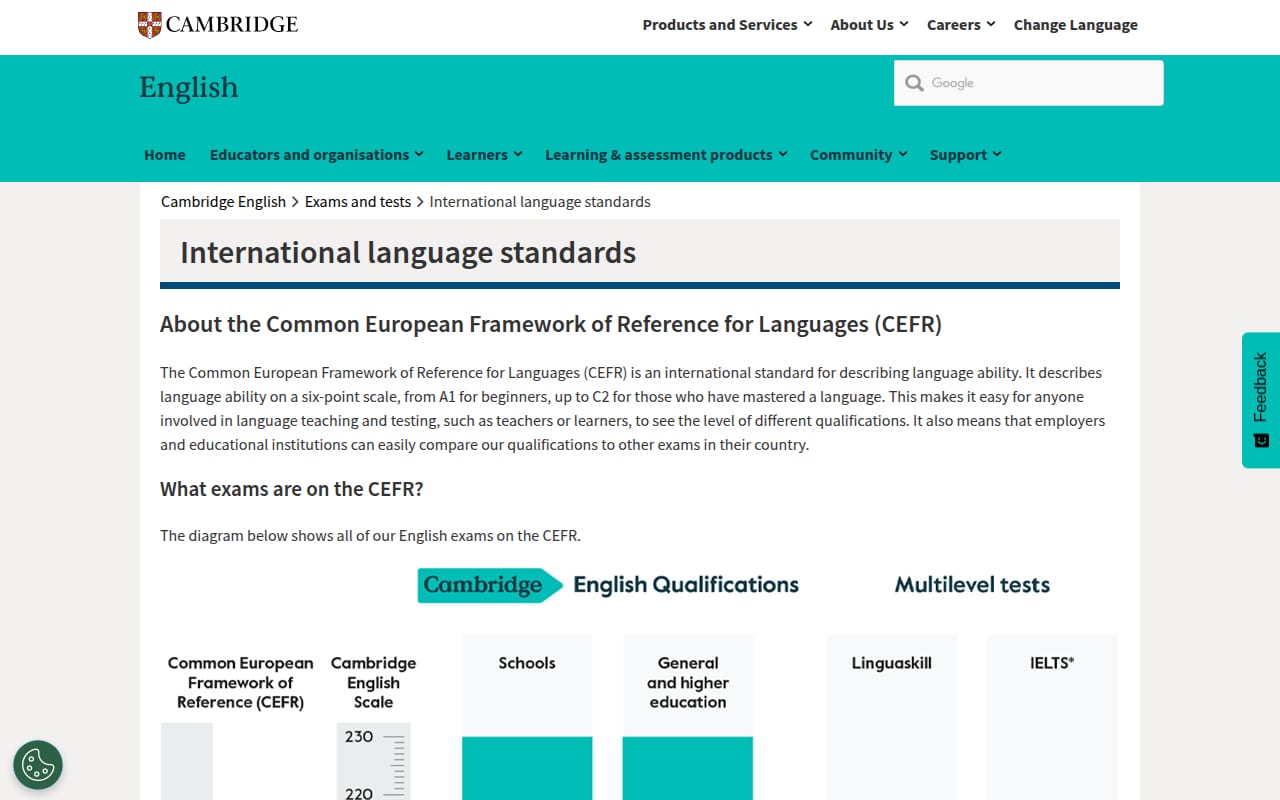Follow the Cambridge English breadcrumb link
Viewport: 1280px width, 800px height.
223,202
